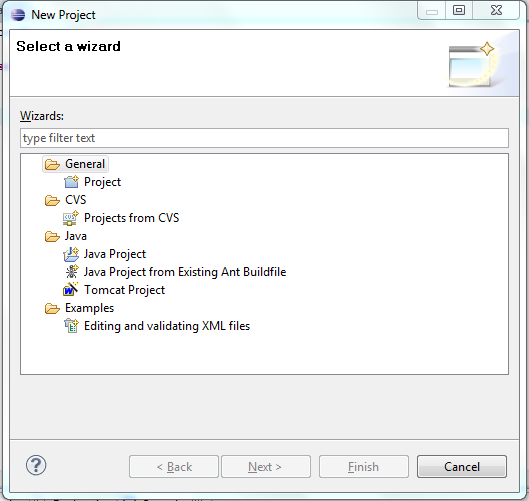Open the help question mark icon

(x=36, y=465)
